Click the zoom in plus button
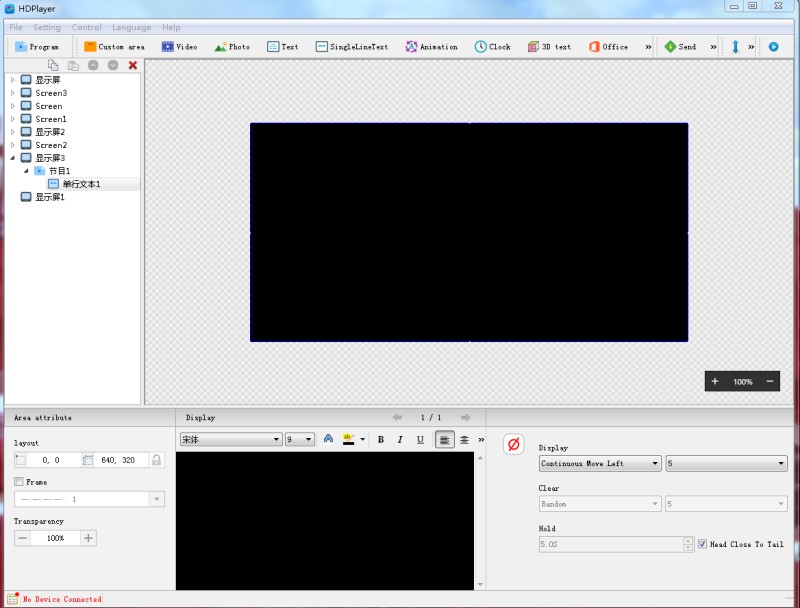Image resolution: width=800 pixels, height=608 pixels. click(x=714, y=381)
